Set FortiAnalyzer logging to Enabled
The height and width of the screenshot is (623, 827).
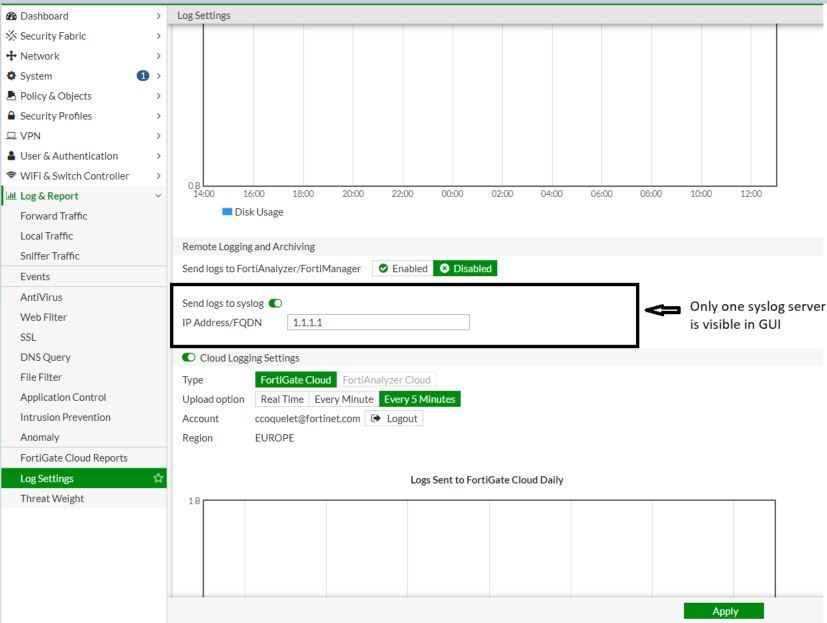point(403,269)
